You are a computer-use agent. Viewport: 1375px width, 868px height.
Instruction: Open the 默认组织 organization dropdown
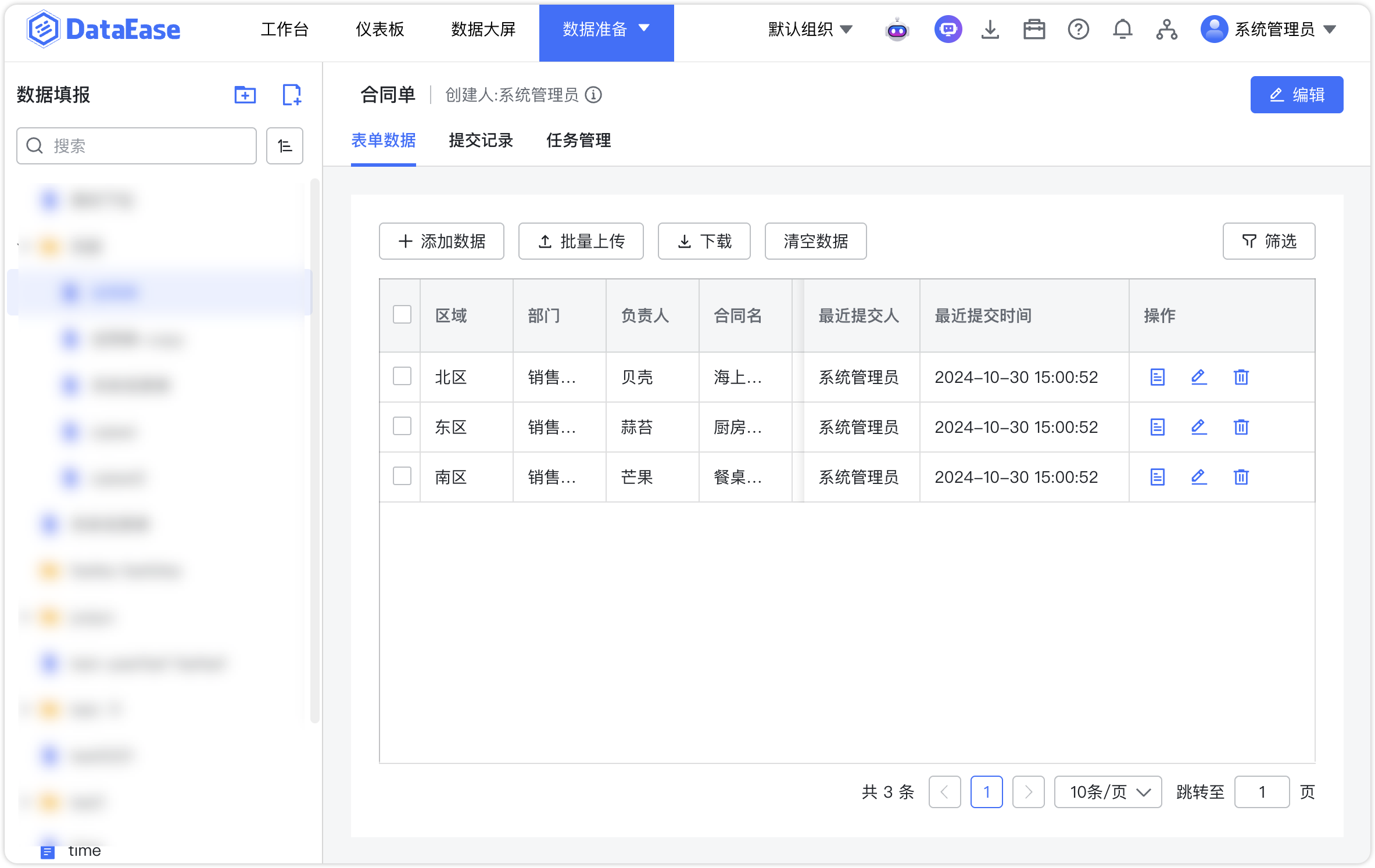click(810, 29)
